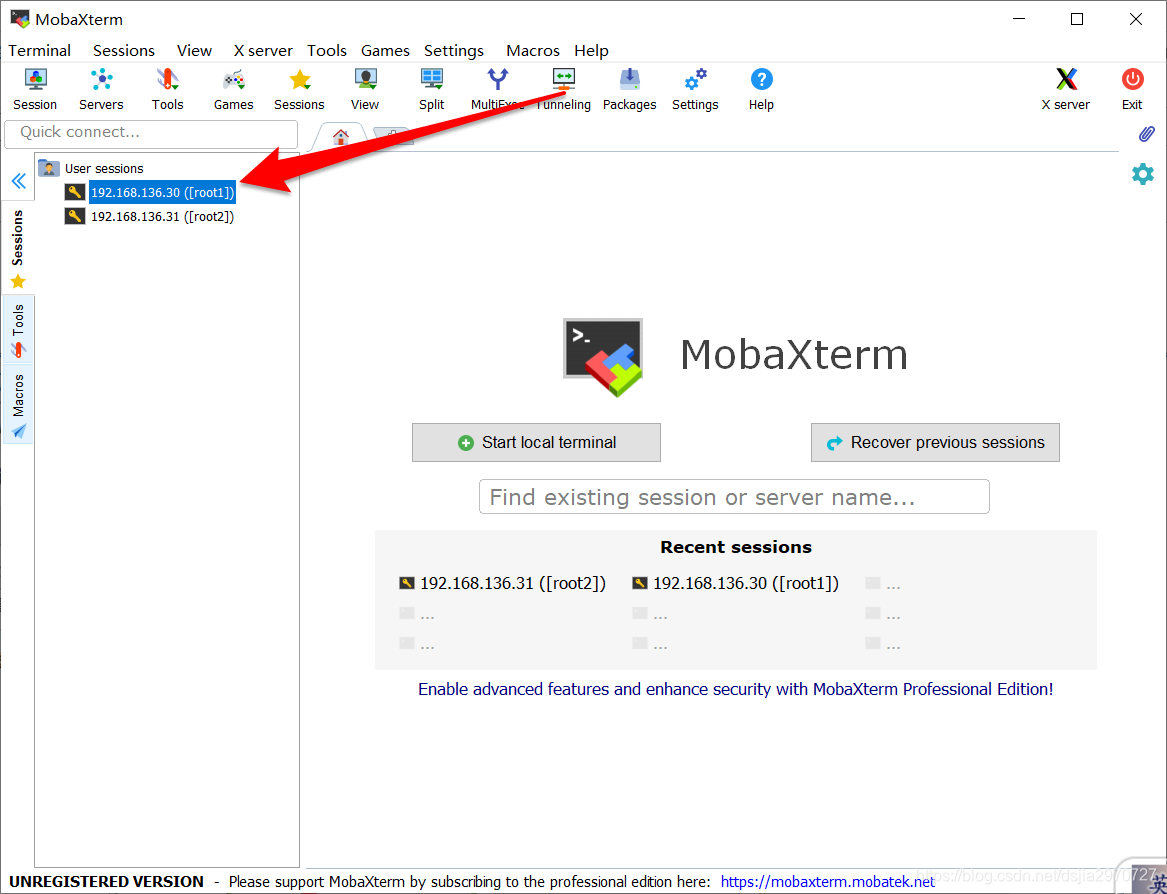
Task: Click the paperclip icon at right edge
Action: (1146, 134)
